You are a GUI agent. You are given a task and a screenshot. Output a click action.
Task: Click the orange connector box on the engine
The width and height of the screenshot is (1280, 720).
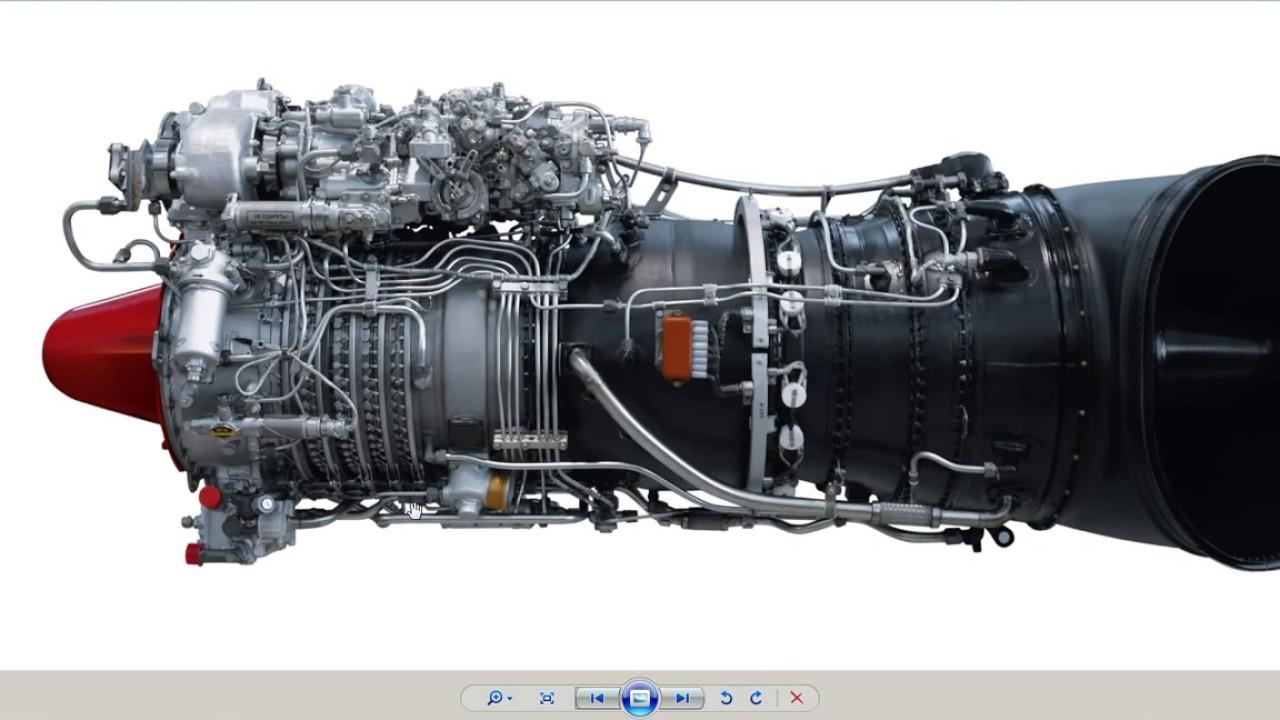[x=677, y=347]
